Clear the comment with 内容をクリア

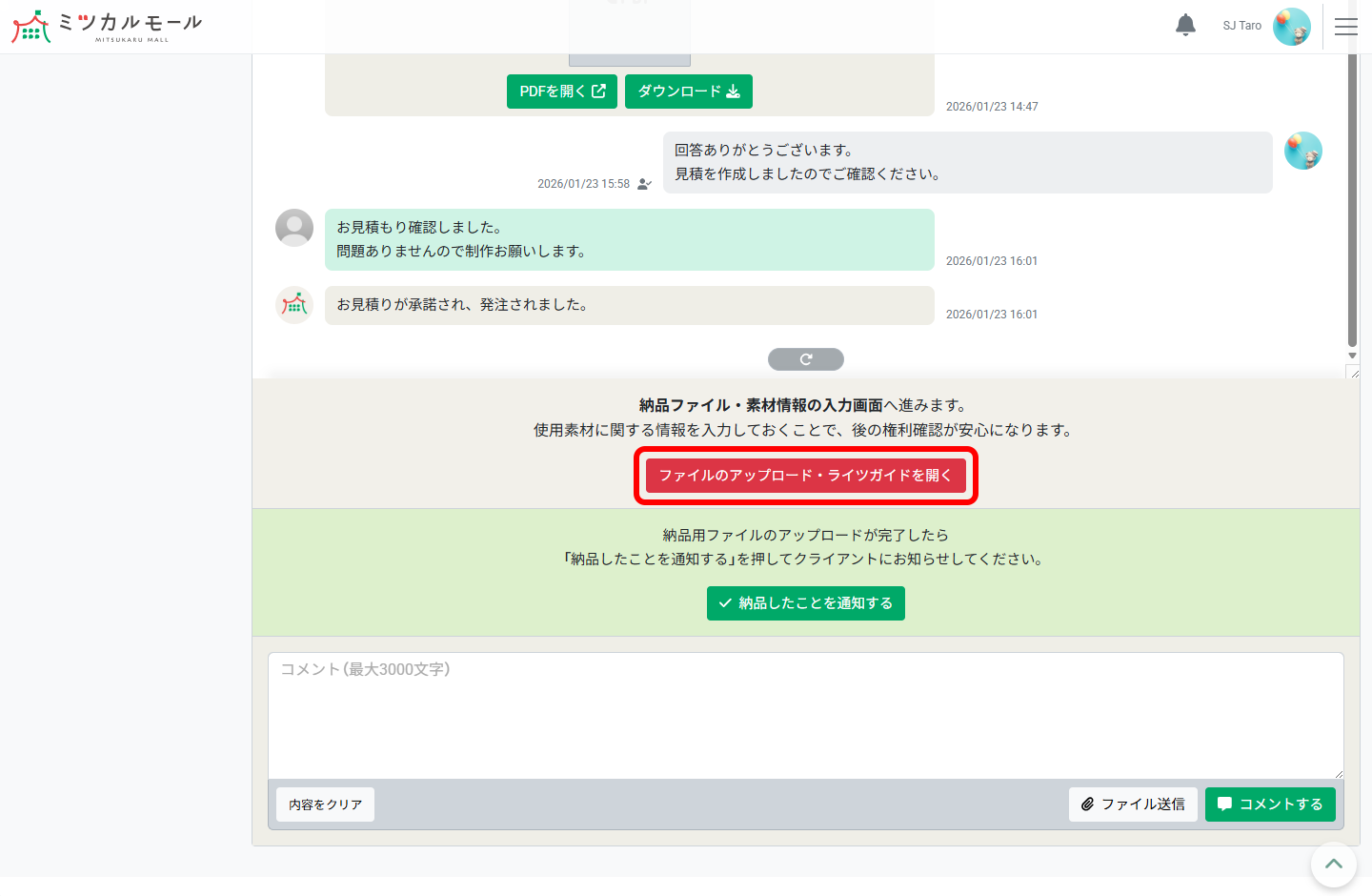pyautogui.click(x=324, y=804)
